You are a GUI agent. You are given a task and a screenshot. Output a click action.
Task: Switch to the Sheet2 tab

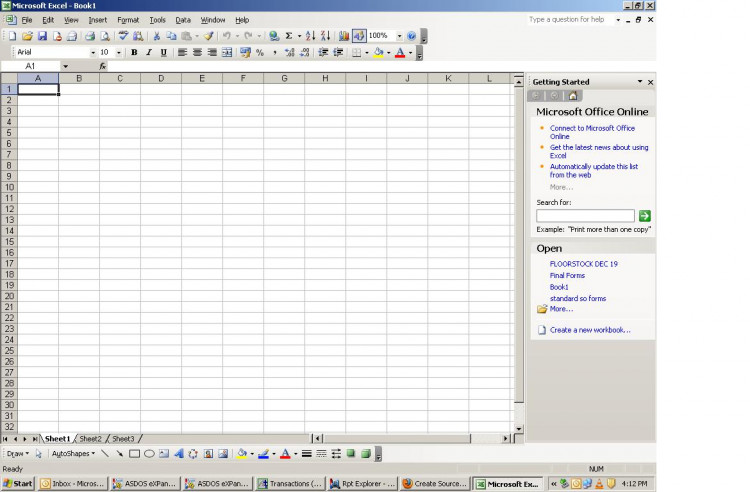coord(90,438)
